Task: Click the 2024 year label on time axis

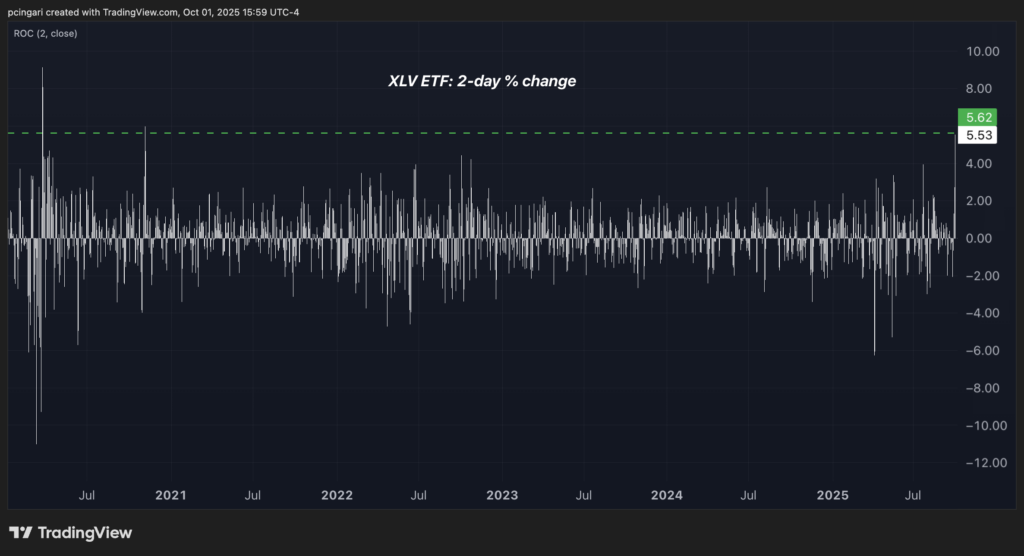Action: pos(667,495)
